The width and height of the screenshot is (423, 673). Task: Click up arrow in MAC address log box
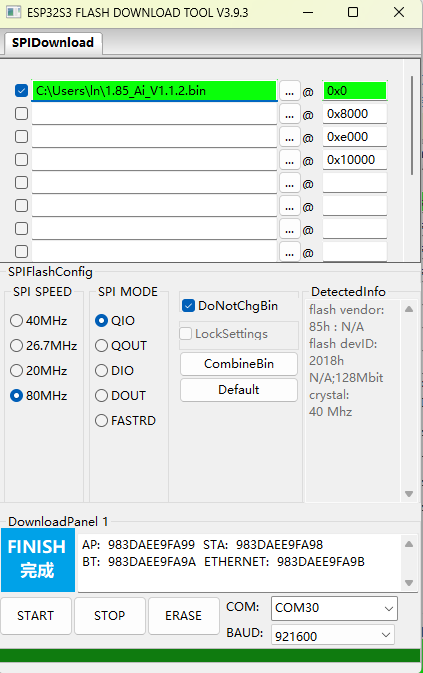coord(409,544)
